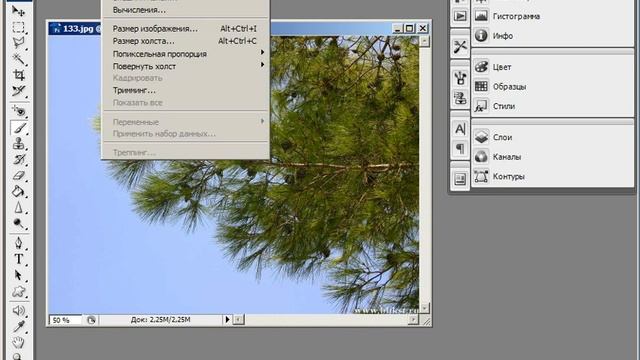Click the greyed Переменные submenu entry
This screenshot has width=640, height=360.
[185, 122]
